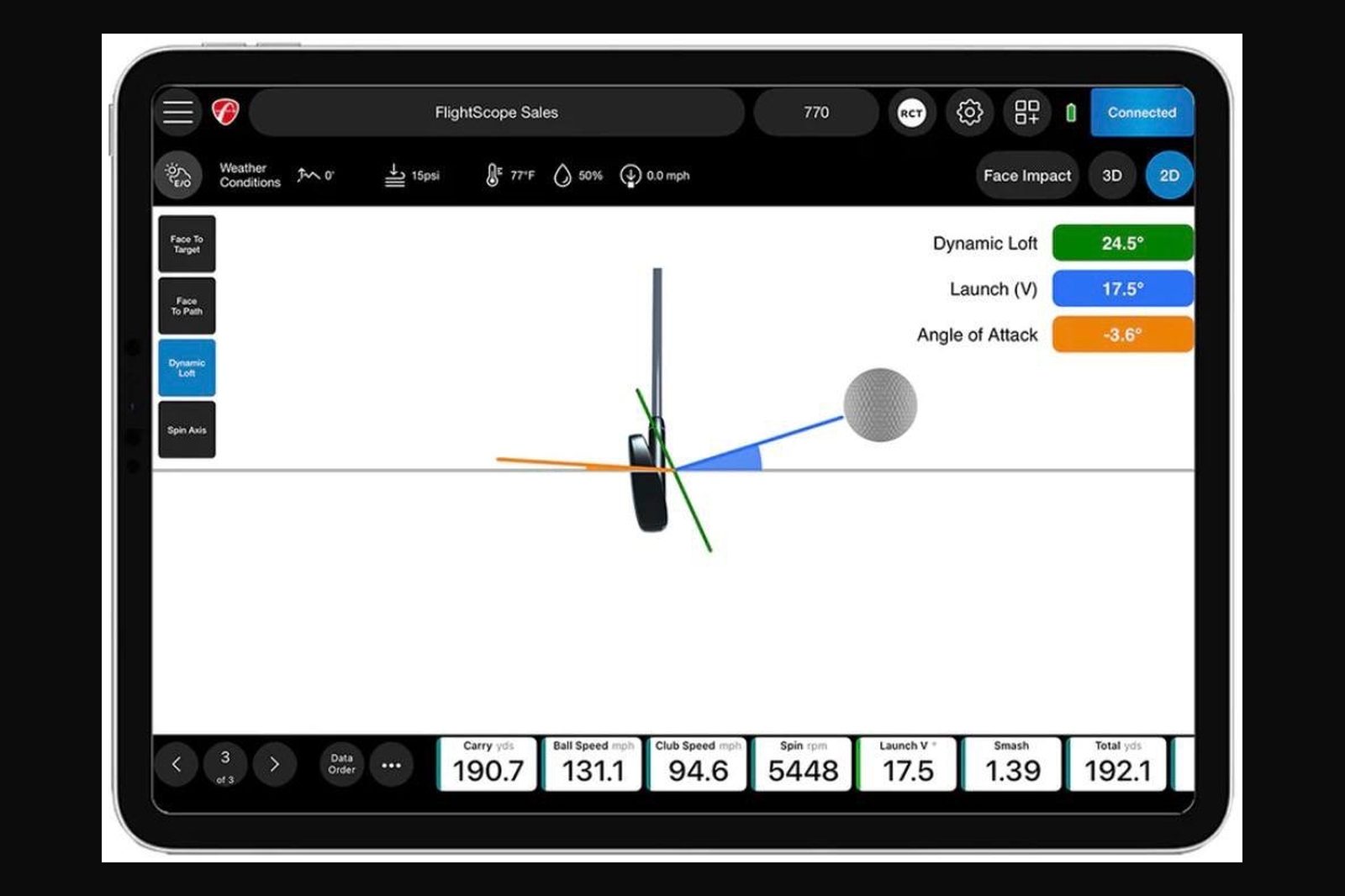Open the Face Impact view

[1027, 176]
